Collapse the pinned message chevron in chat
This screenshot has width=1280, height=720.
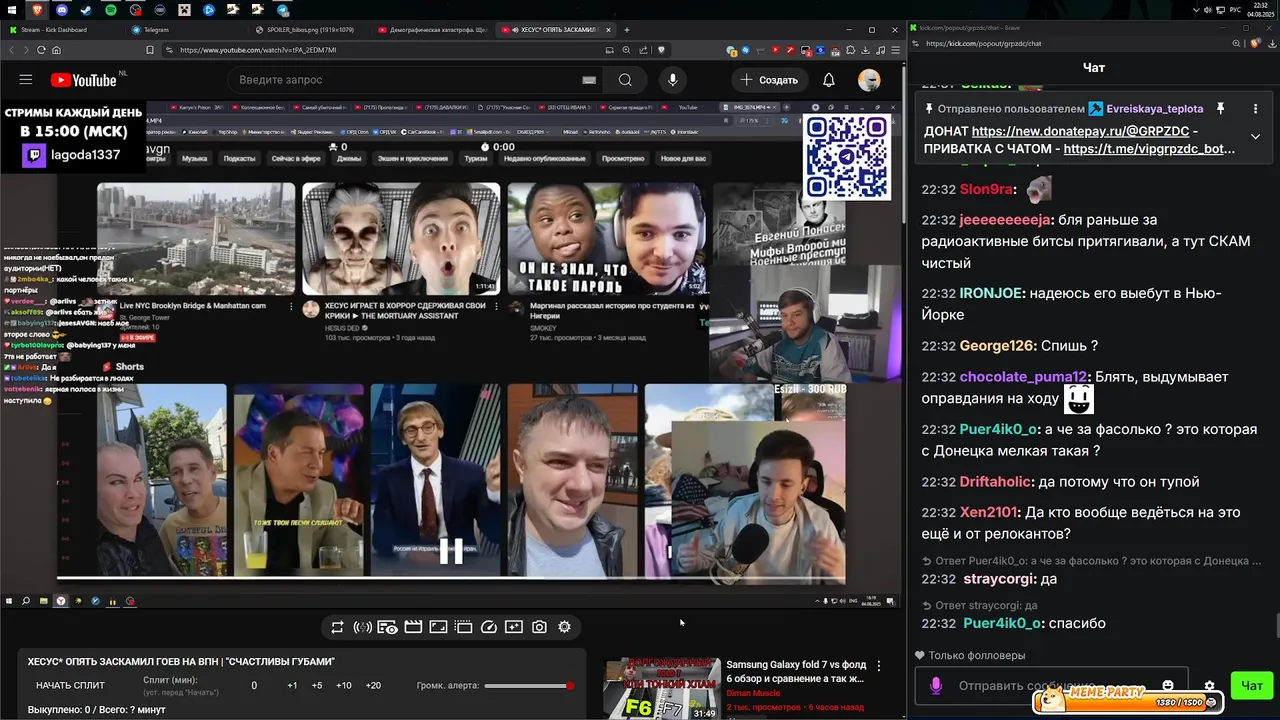1255,137
